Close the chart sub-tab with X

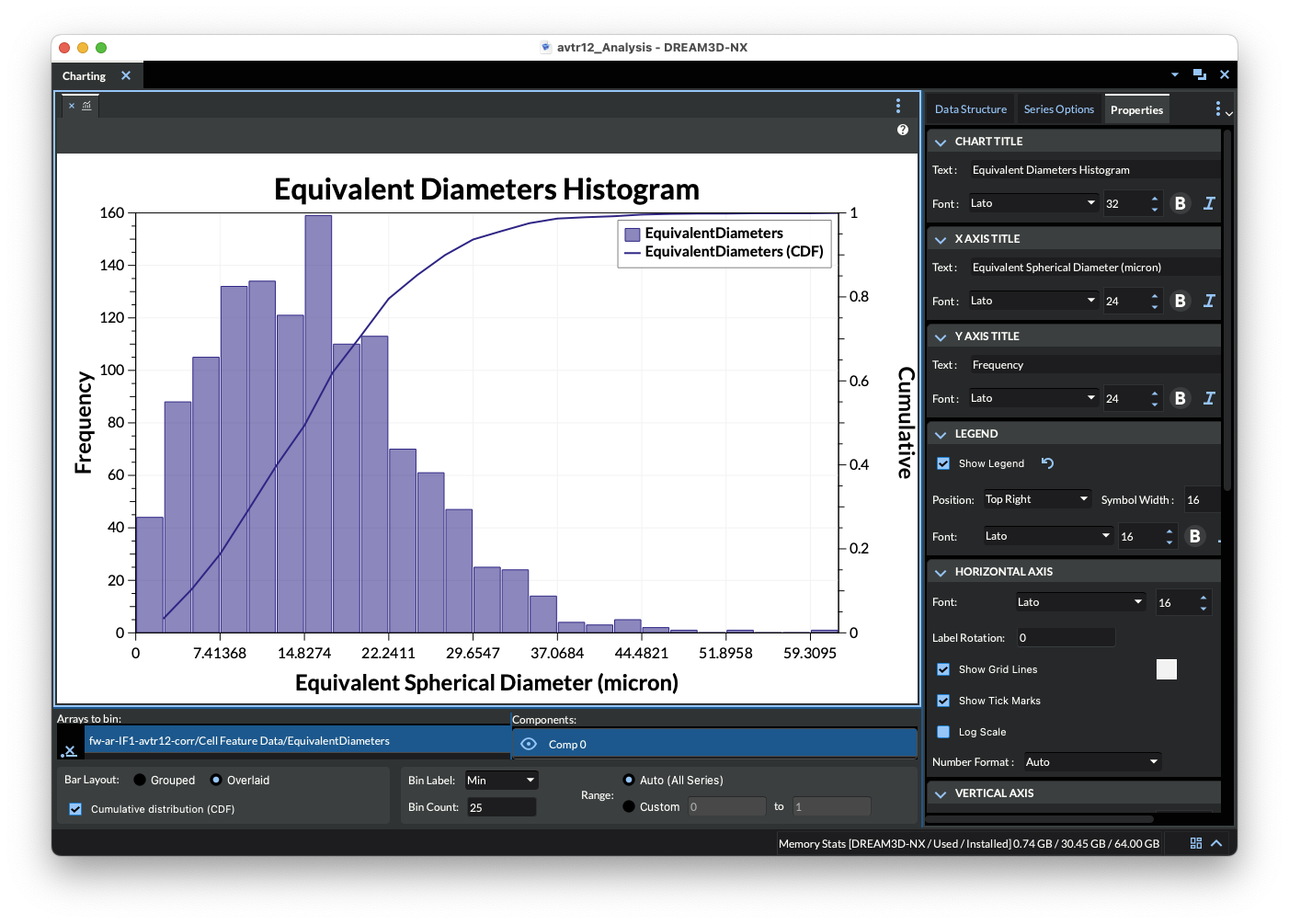point(72,106)
